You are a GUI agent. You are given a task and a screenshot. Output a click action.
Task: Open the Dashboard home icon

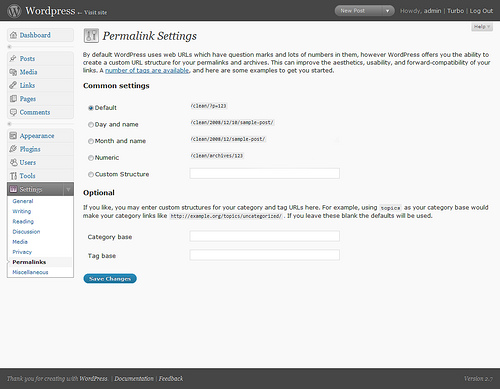(x=13, y=35)
